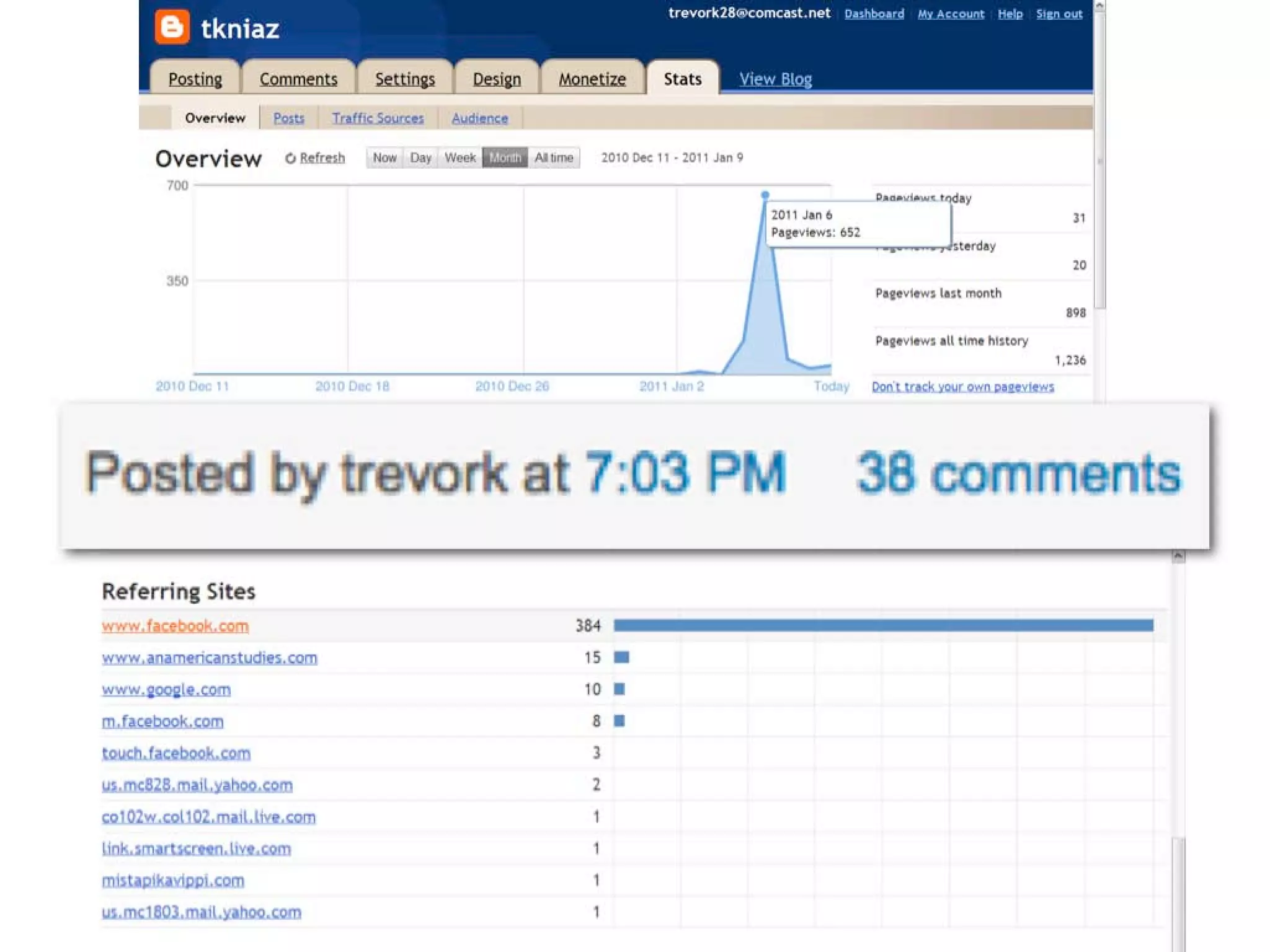Viewport: 1270px width, 952px height.
Task: Click the Jan 6 peak data point
Action: tap(765, 195)
